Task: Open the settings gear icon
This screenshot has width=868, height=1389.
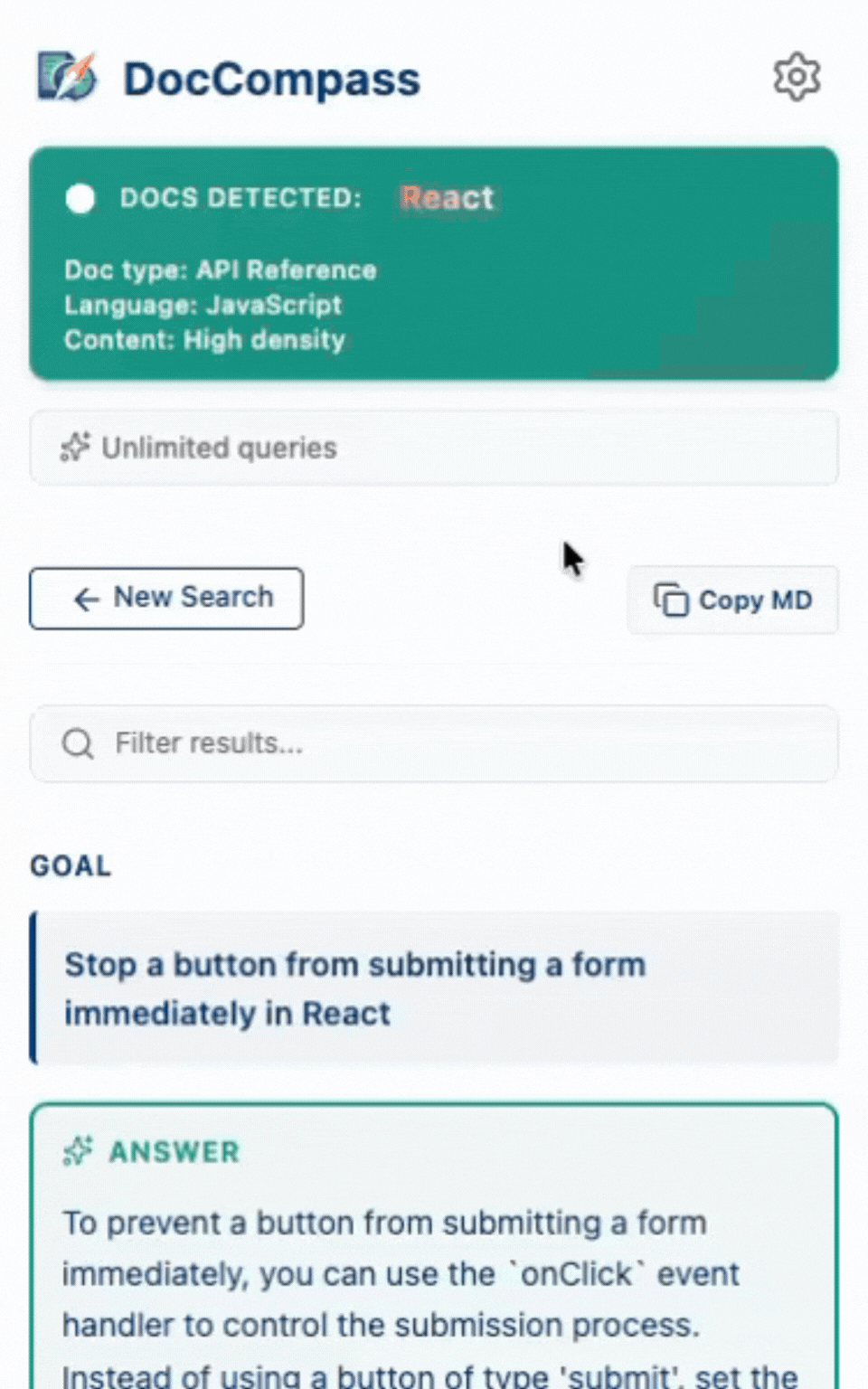Action: click(x=797, y=77)
